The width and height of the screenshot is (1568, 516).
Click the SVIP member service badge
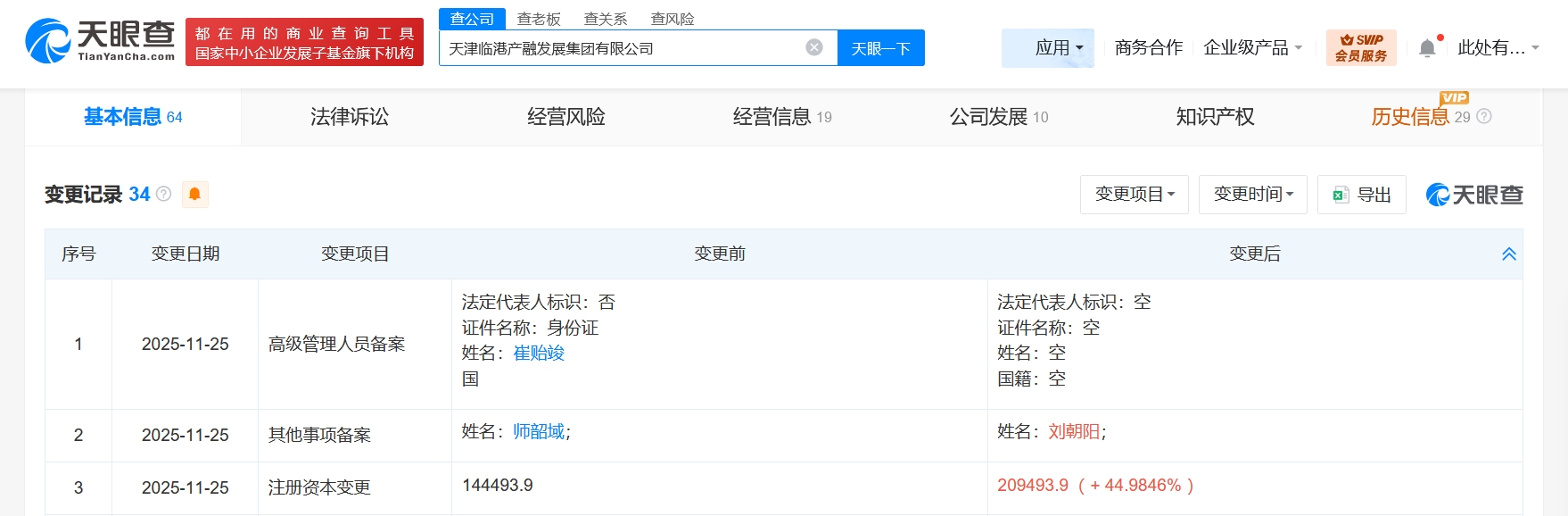pos(1360,48)
